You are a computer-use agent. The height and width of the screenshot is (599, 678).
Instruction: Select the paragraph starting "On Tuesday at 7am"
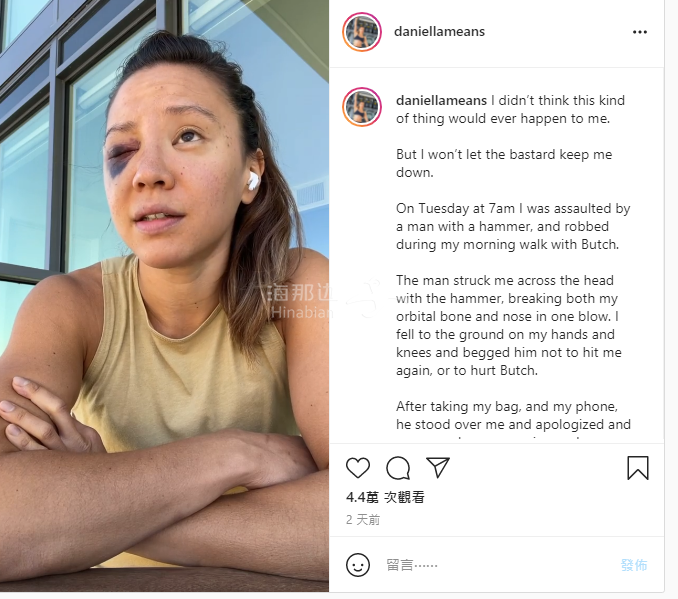(x=513, y=226)
